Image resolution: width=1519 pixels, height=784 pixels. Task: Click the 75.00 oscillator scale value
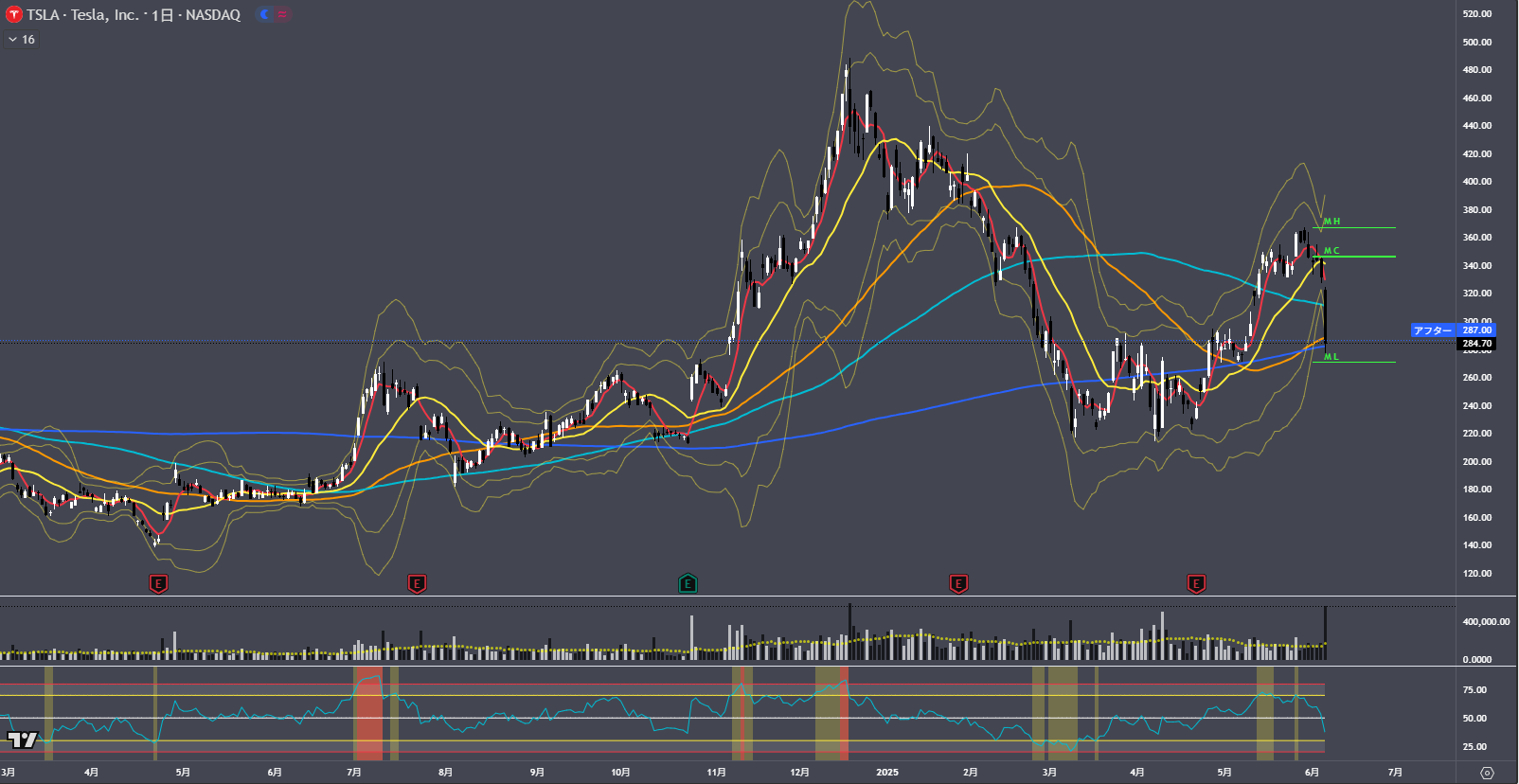1474,690
